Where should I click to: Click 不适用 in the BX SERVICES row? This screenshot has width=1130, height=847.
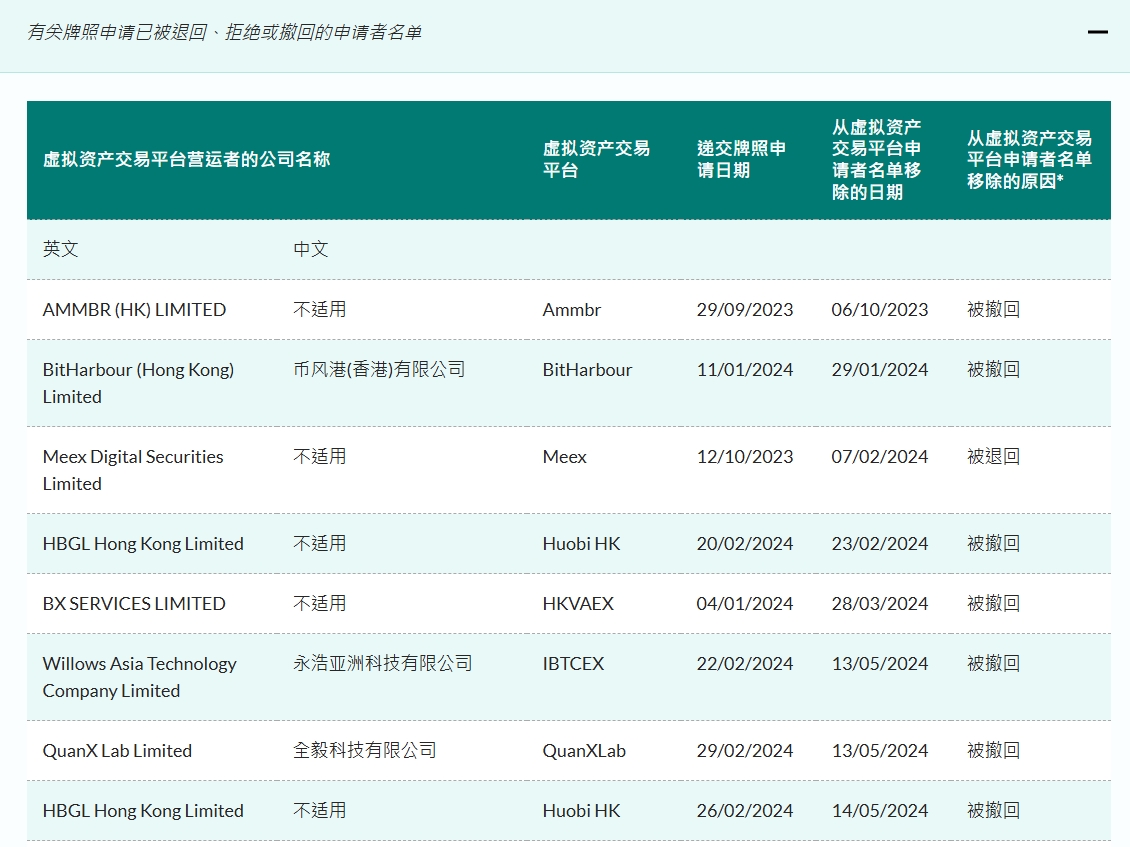pos(319,603)
